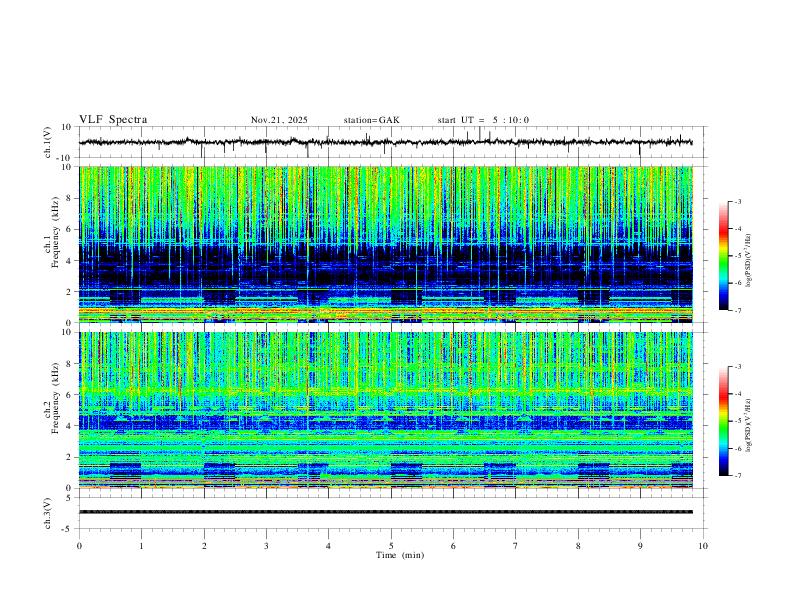Click the ch.1 color bar log(PSD) label
This screenshot has height=612, width=792.
tap(748, 261)
